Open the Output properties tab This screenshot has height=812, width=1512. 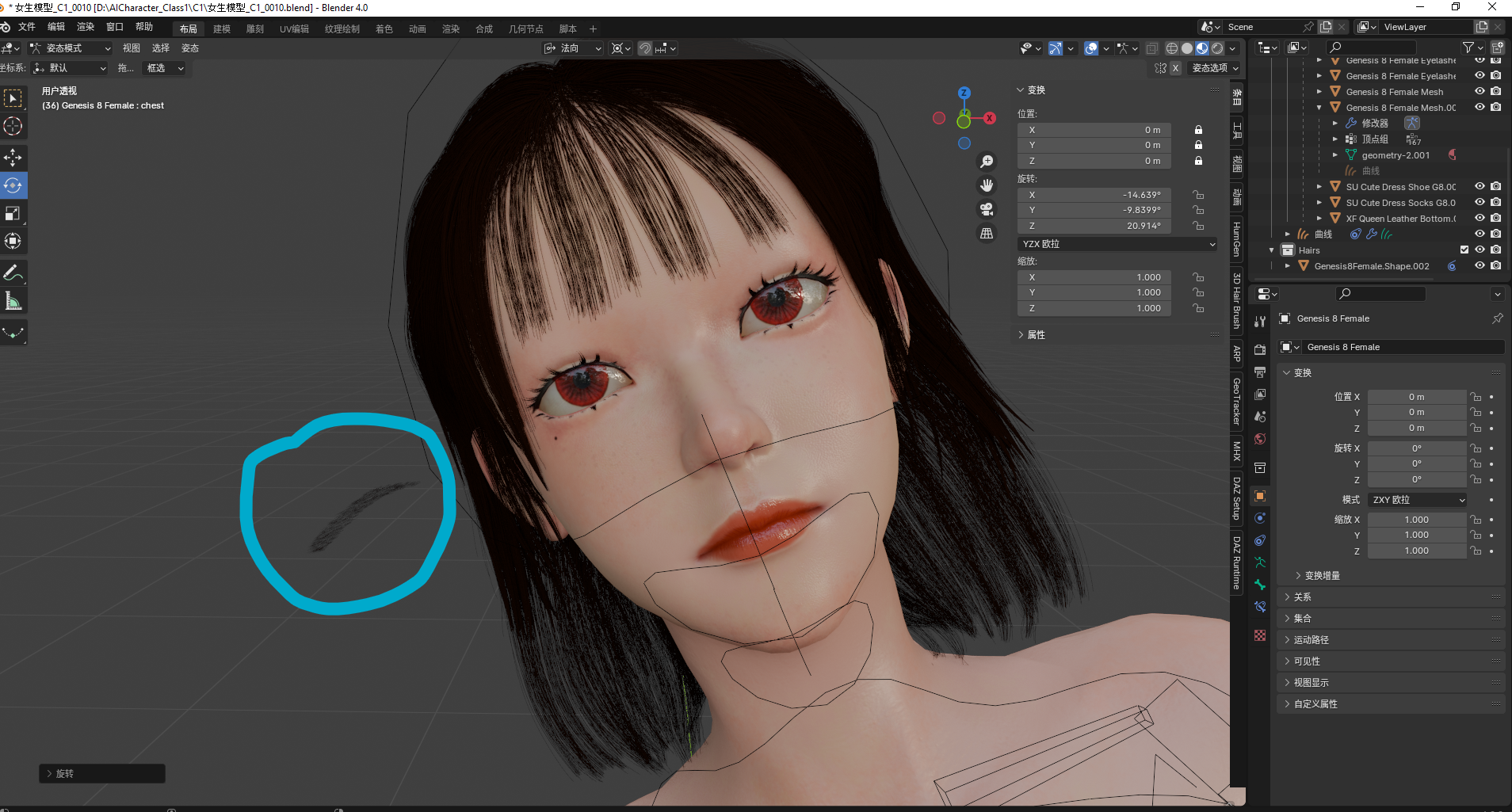pyautogui.click(x=1260, y=372)
